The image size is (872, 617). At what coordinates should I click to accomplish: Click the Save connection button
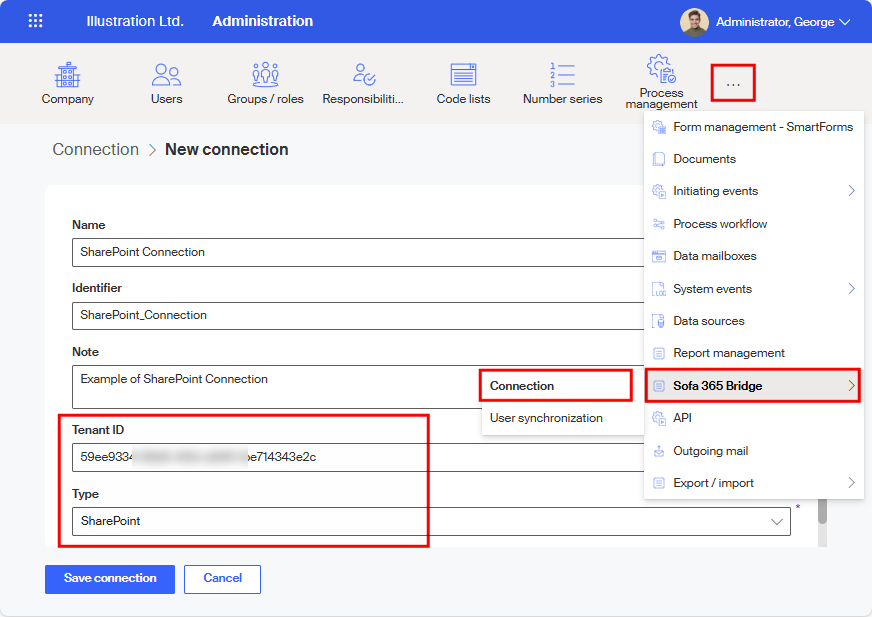click(x=109, y=579)
